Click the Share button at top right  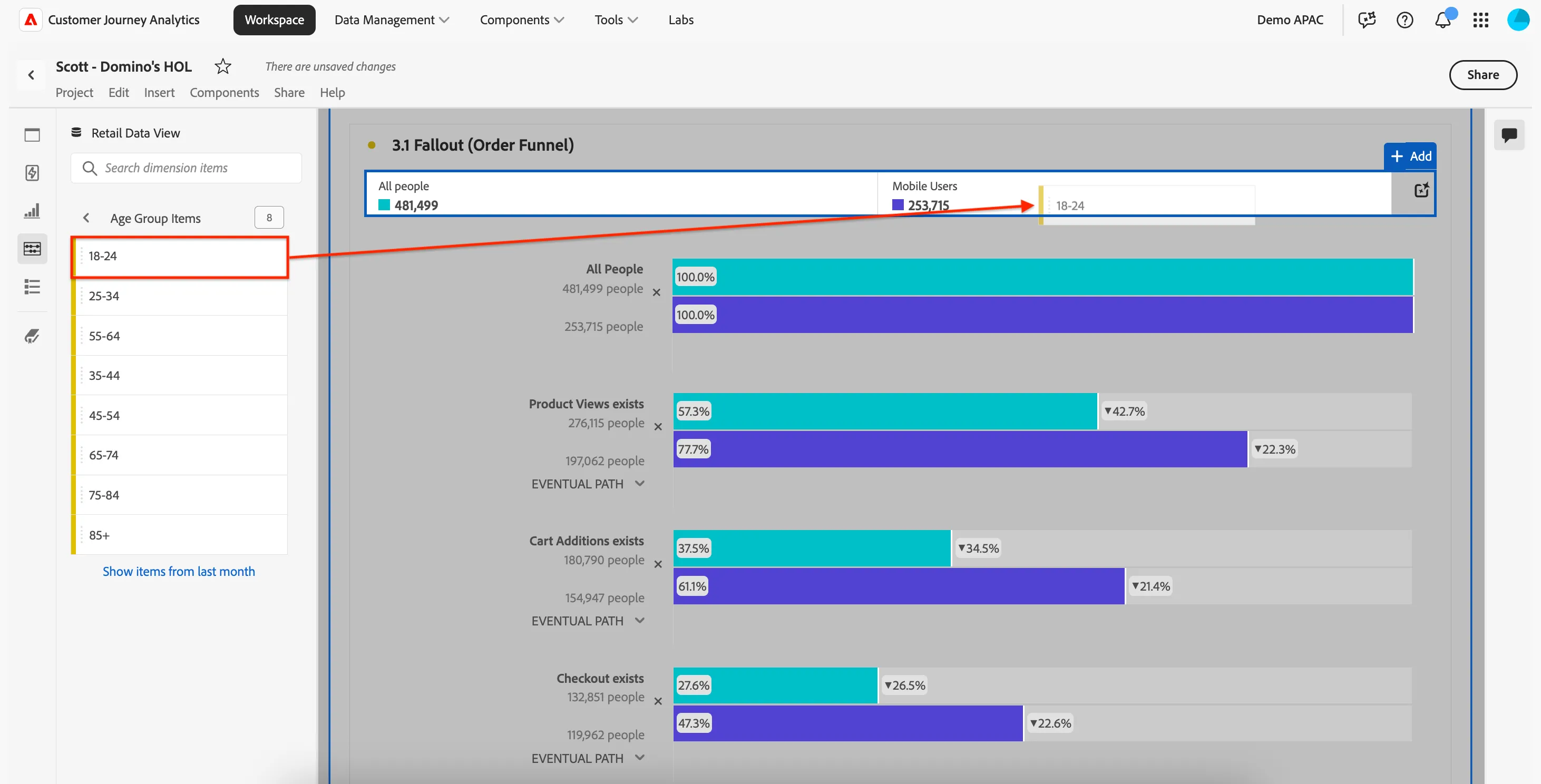(1483, 75)
